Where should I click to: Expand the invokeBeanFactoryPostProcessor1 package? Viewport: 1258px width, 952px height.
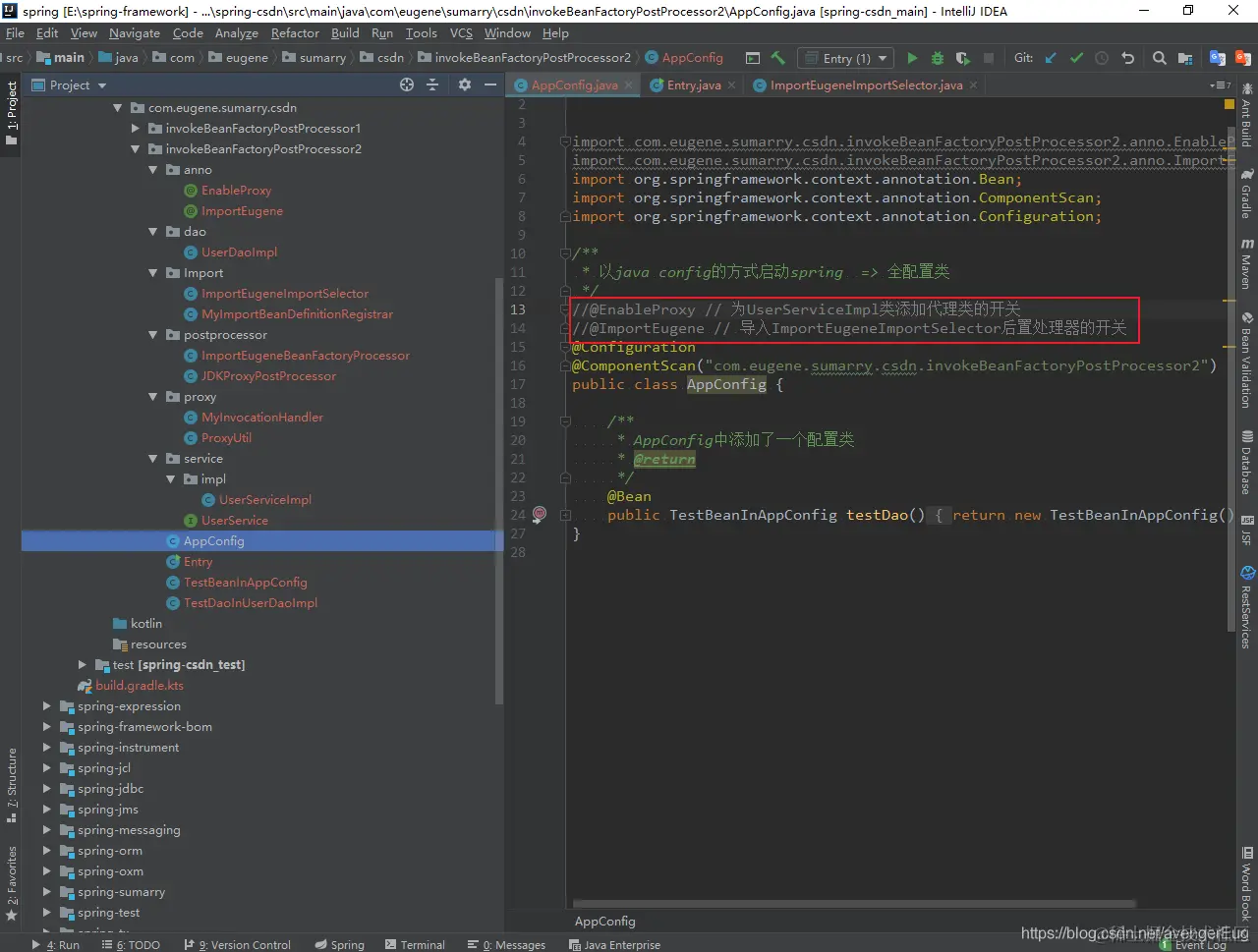[136, 129]
